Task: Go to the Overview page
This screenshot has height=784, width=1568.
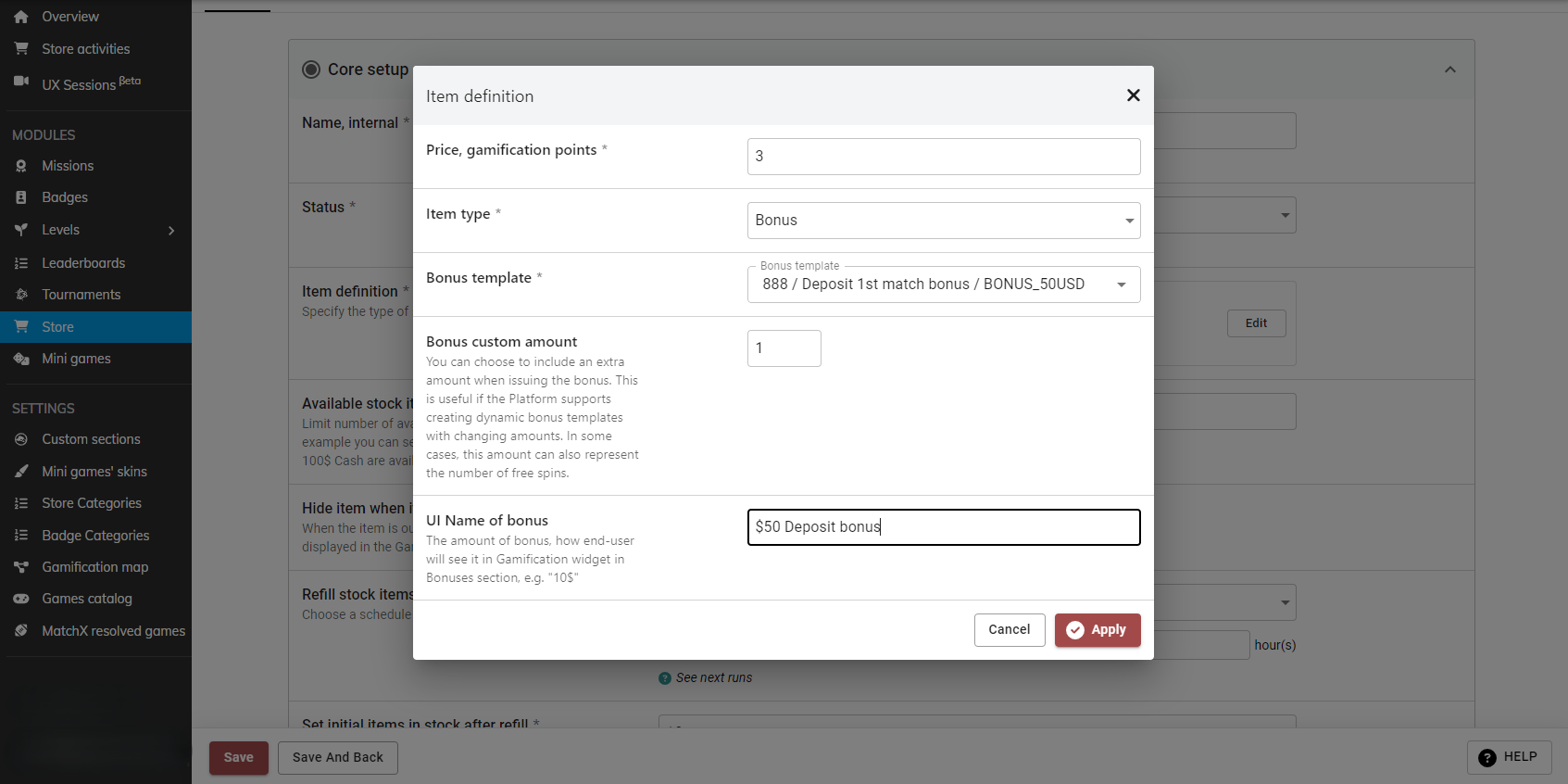Action: [69, 17]
